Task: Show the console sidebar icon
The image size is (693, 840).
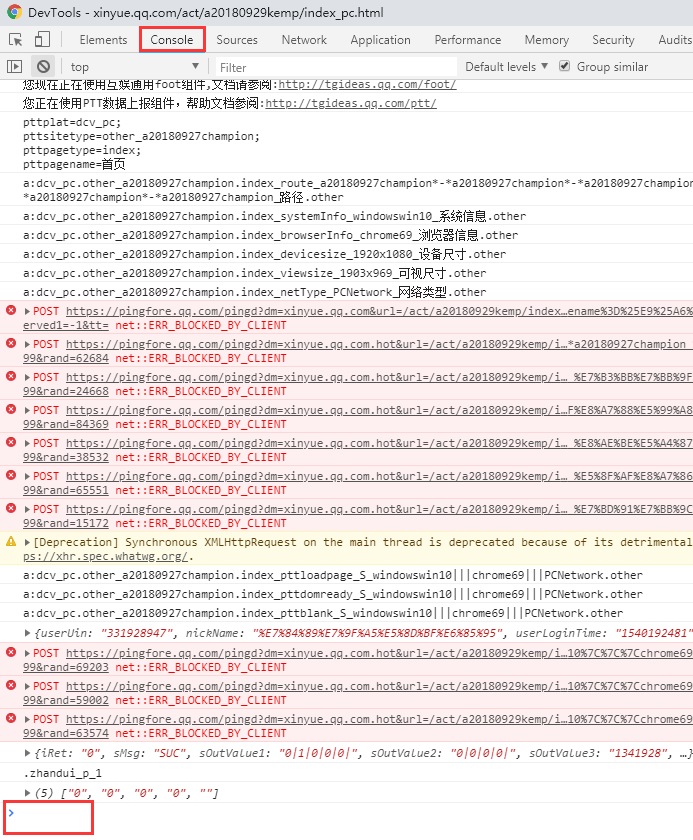Action: pyautogui.click(x=14, y=66)
